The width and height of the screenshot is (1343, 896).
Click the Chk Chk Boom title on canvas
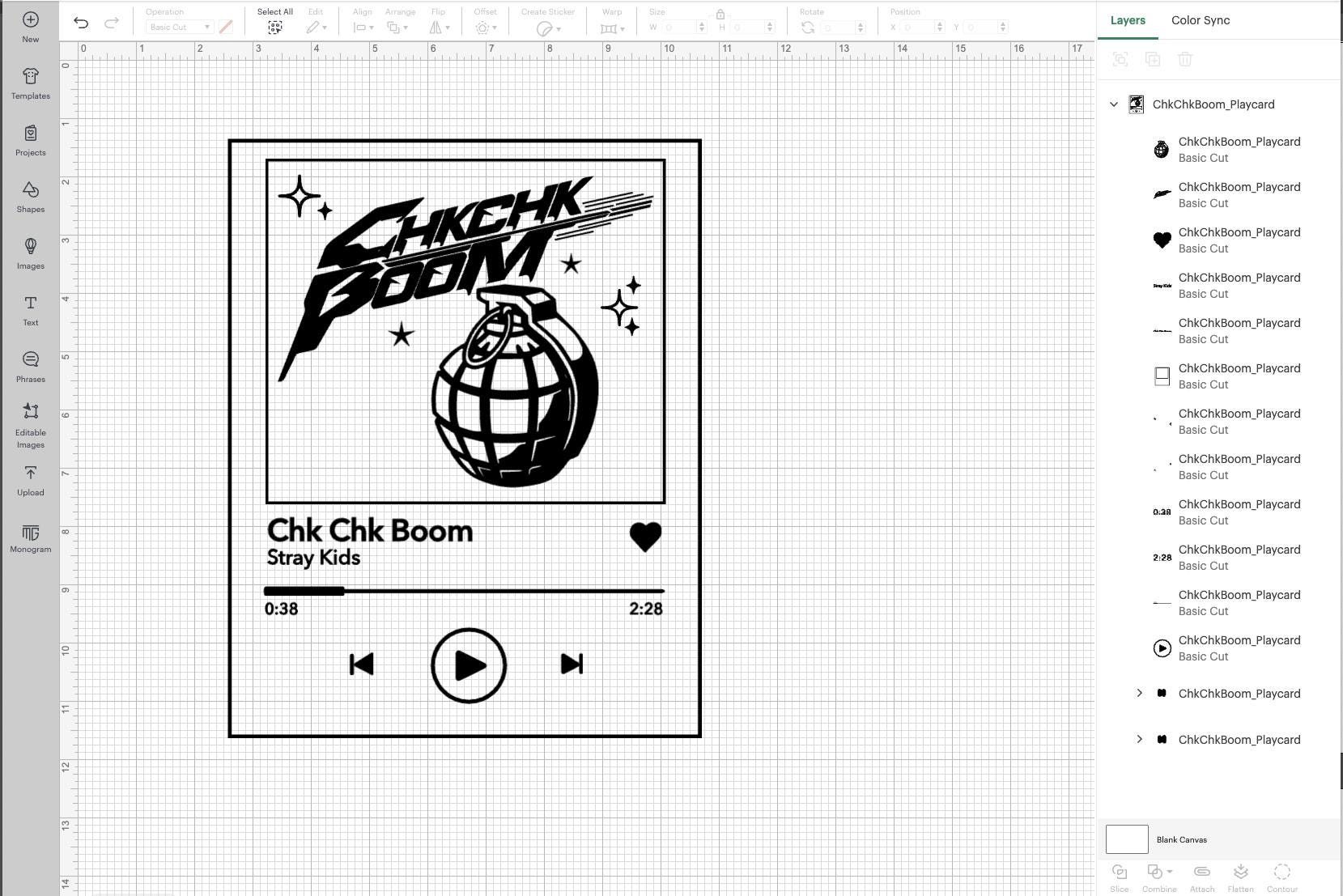coord(370,531)
